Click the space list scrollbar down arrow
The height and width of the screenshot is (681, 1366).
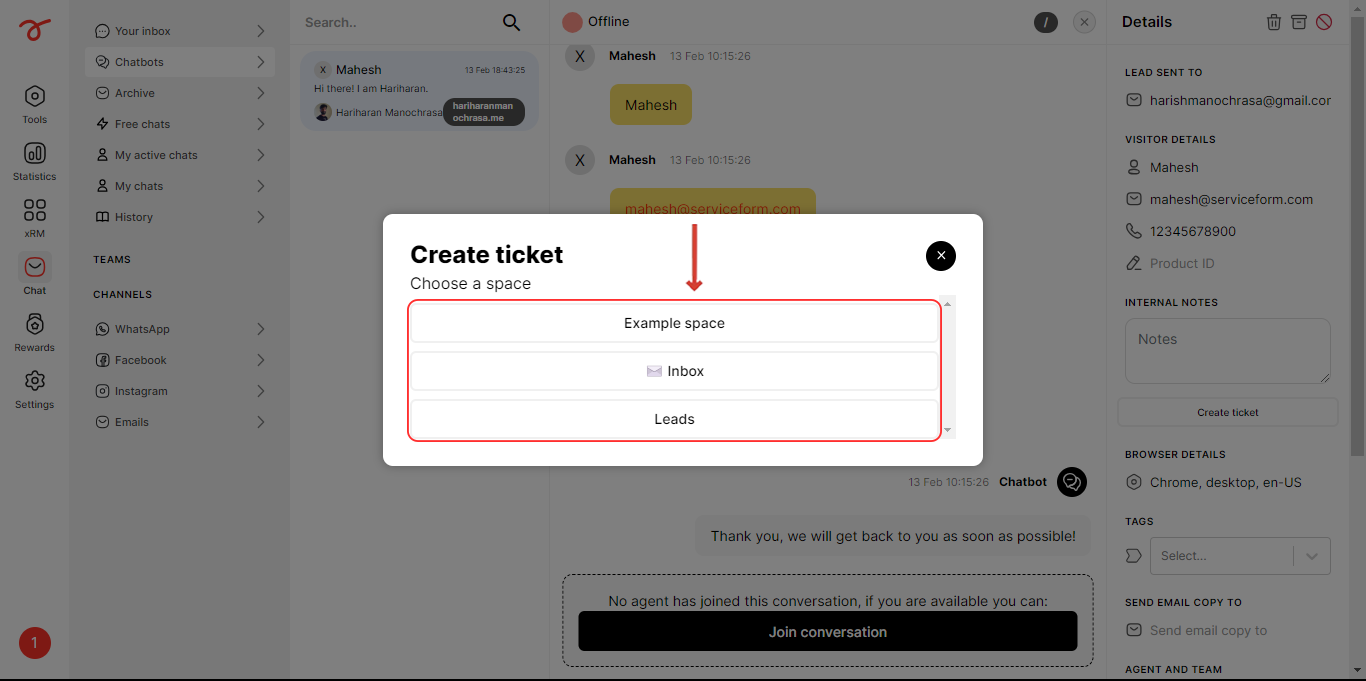(948, 431)
